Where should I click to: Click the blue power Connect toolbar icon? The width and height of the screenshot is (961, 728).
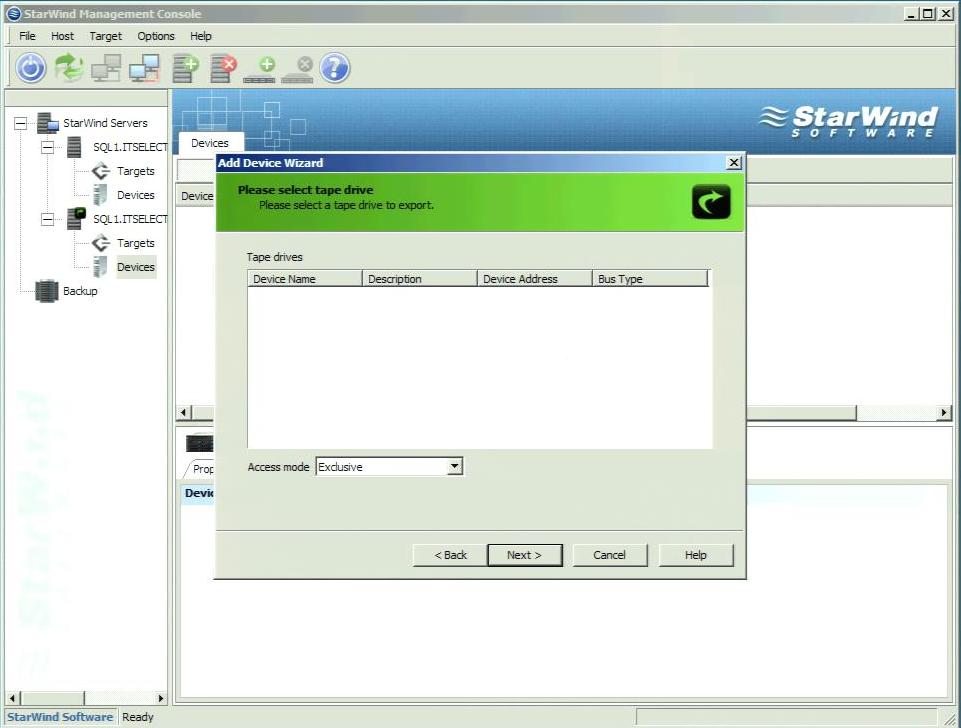click(x=31, y=67)
